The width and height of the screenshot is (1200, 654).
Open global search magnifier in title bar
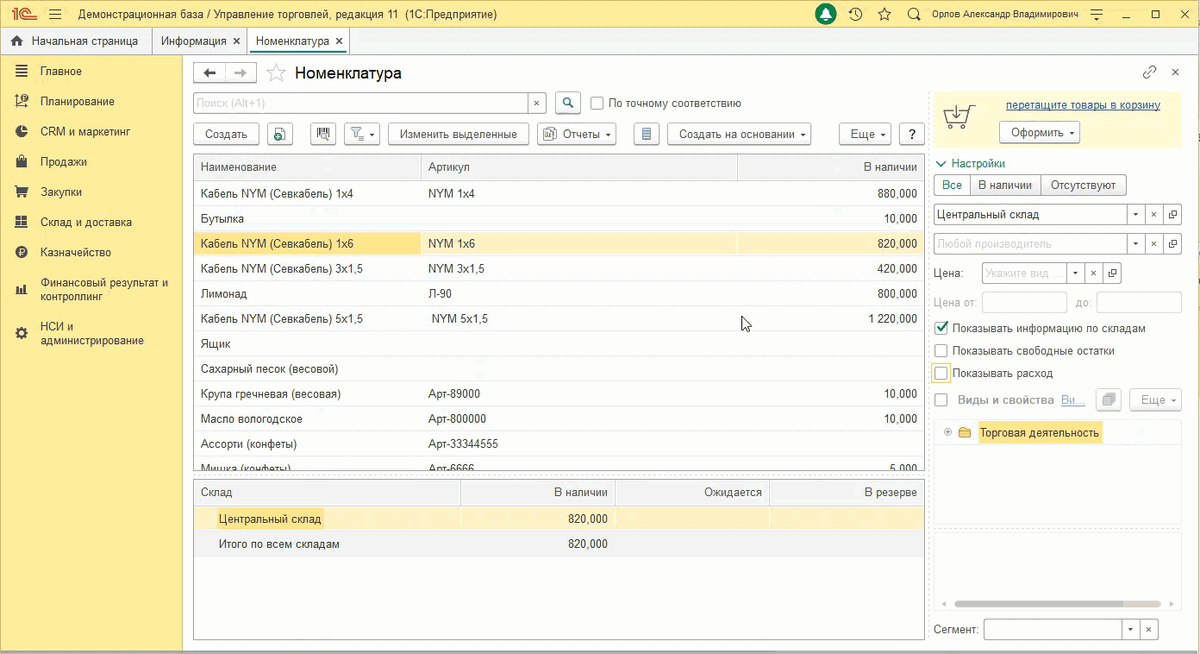[913, 14]
